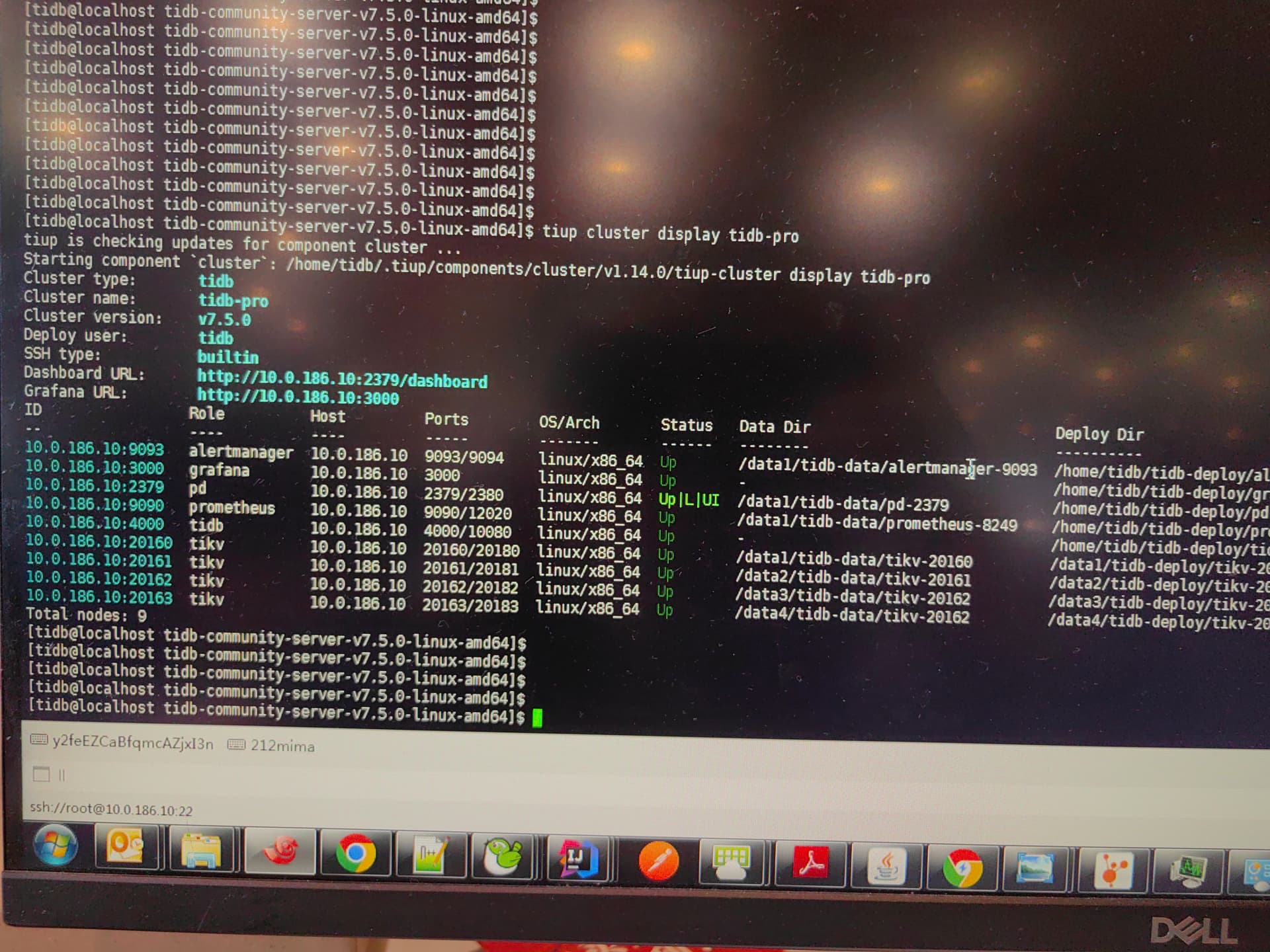Click the 'alertmanager' role entry

pyautogui.click(x=241, y=452)
